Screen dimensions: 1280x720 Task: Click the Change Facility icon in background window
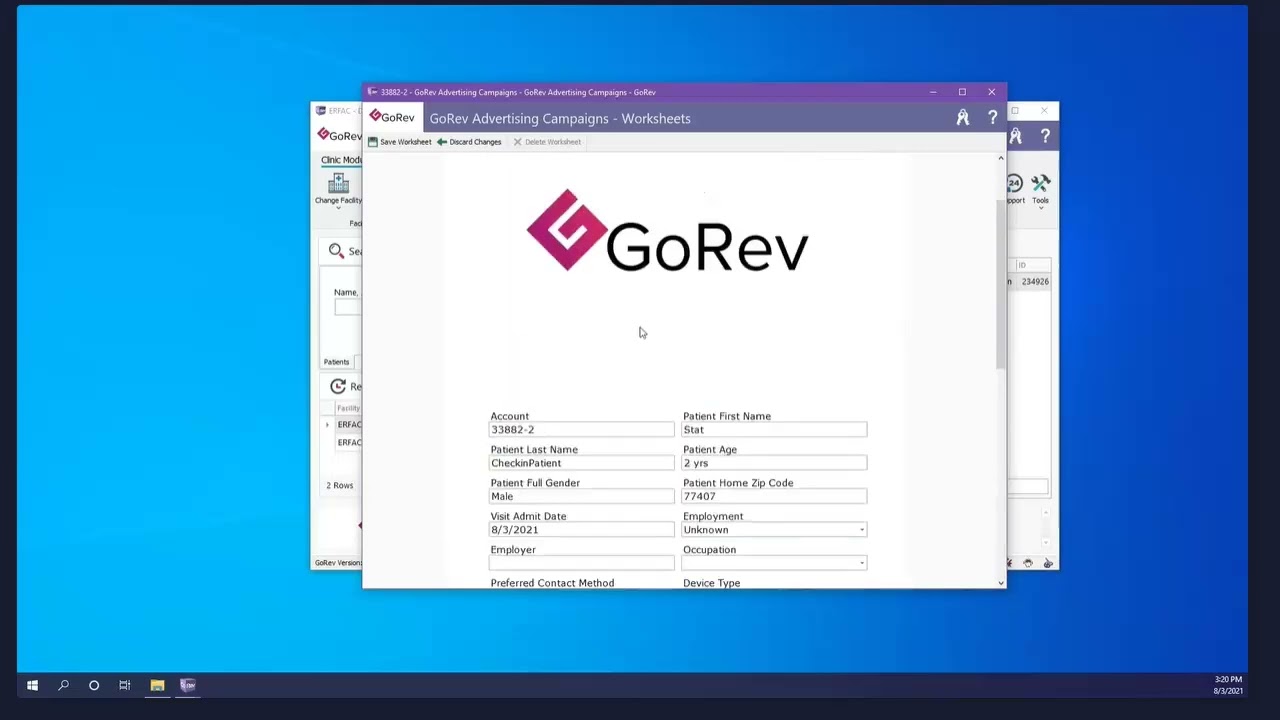[x=338, y=188]
